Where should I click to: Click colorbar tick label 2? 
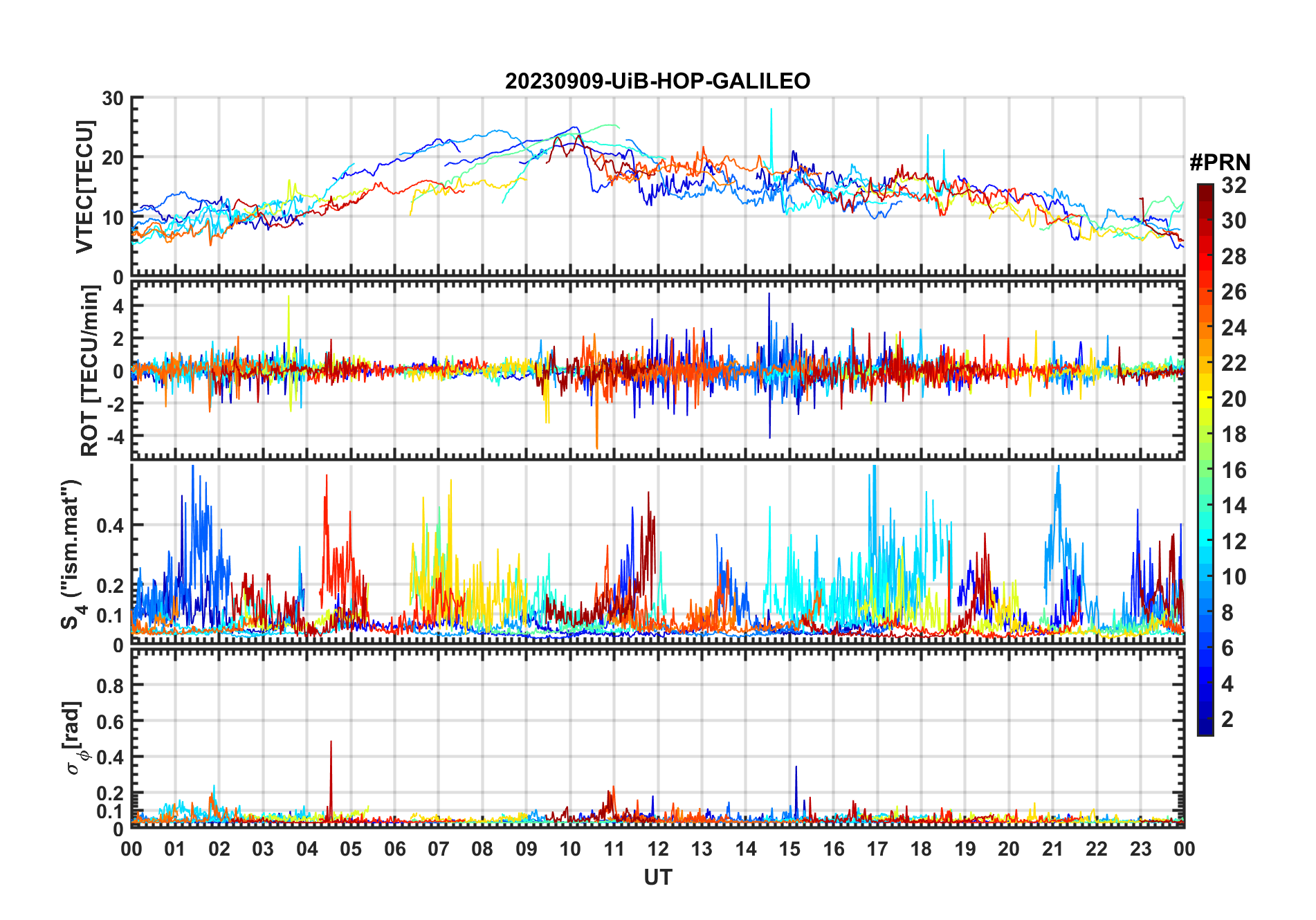[1227, 719]
